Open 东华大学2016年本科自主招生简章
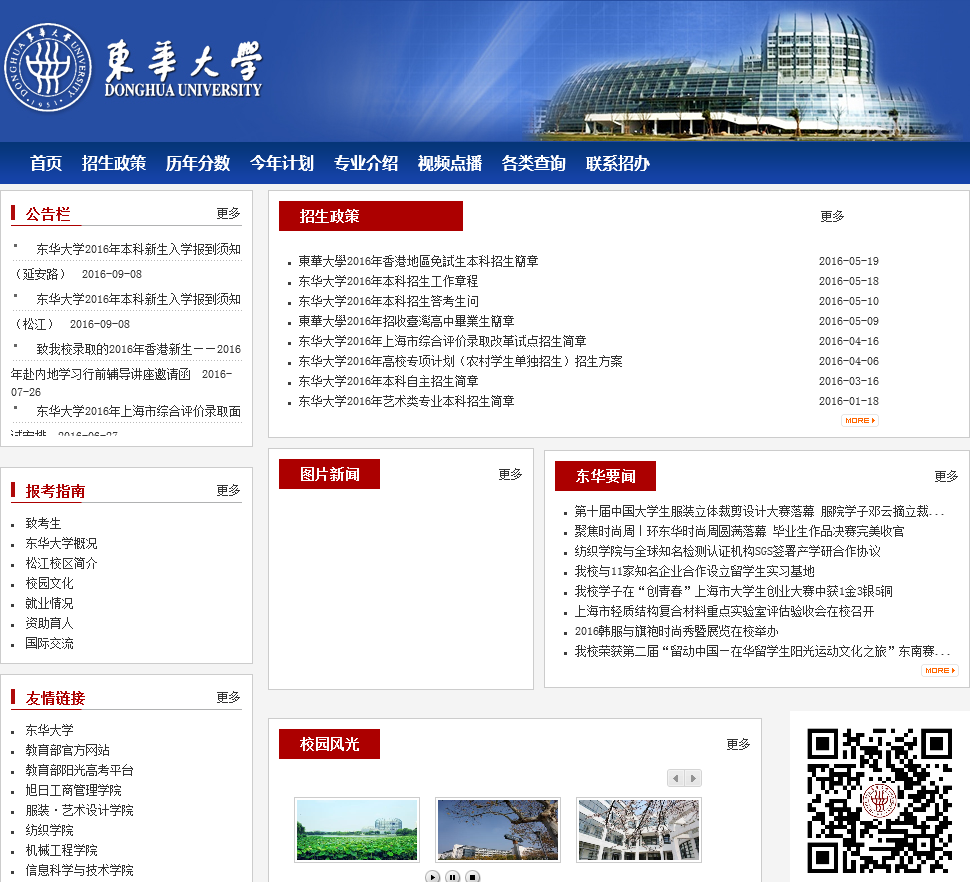Image resolution: width=970 pixels, height=882 pixels. pyautogui.click(x=388, y=381)
